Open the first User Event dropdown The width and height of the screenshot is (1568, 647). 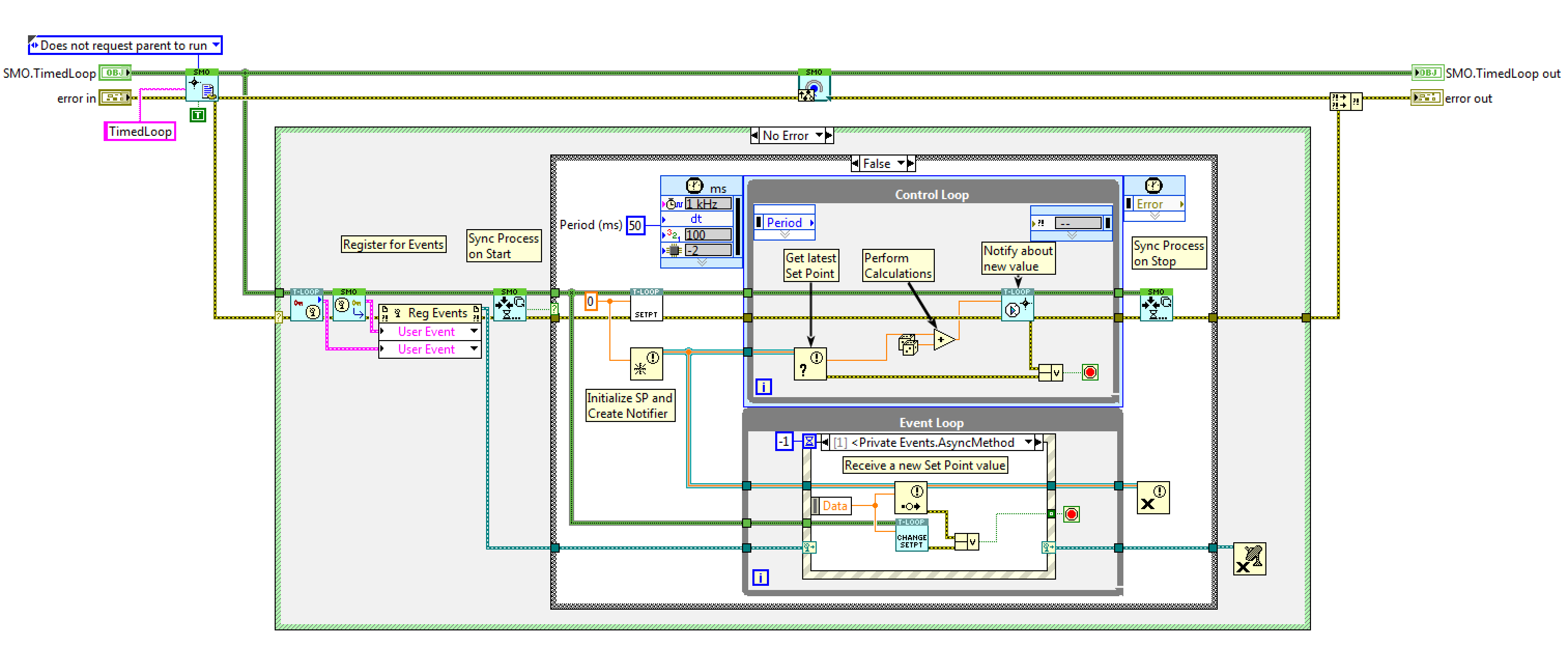[474, 331]
